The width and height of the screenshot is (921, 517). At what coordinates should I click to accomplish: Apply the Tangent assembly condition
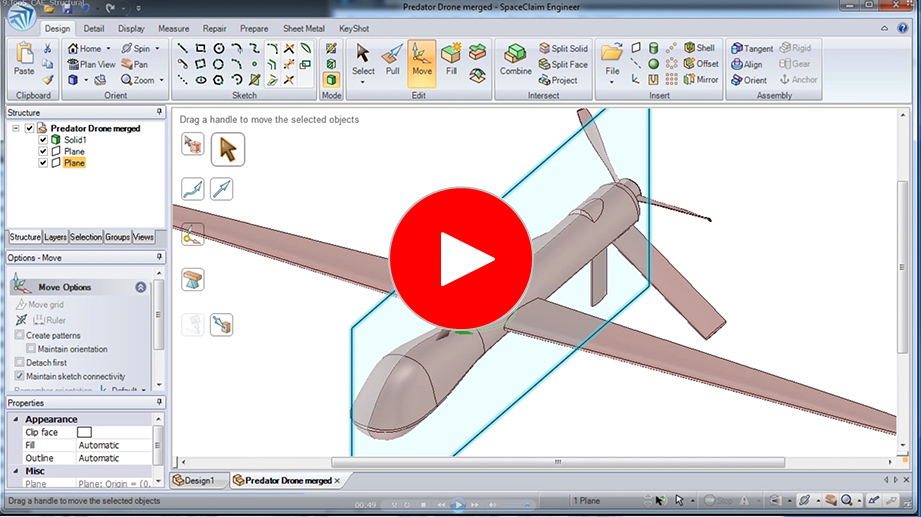tap(752, 48)
